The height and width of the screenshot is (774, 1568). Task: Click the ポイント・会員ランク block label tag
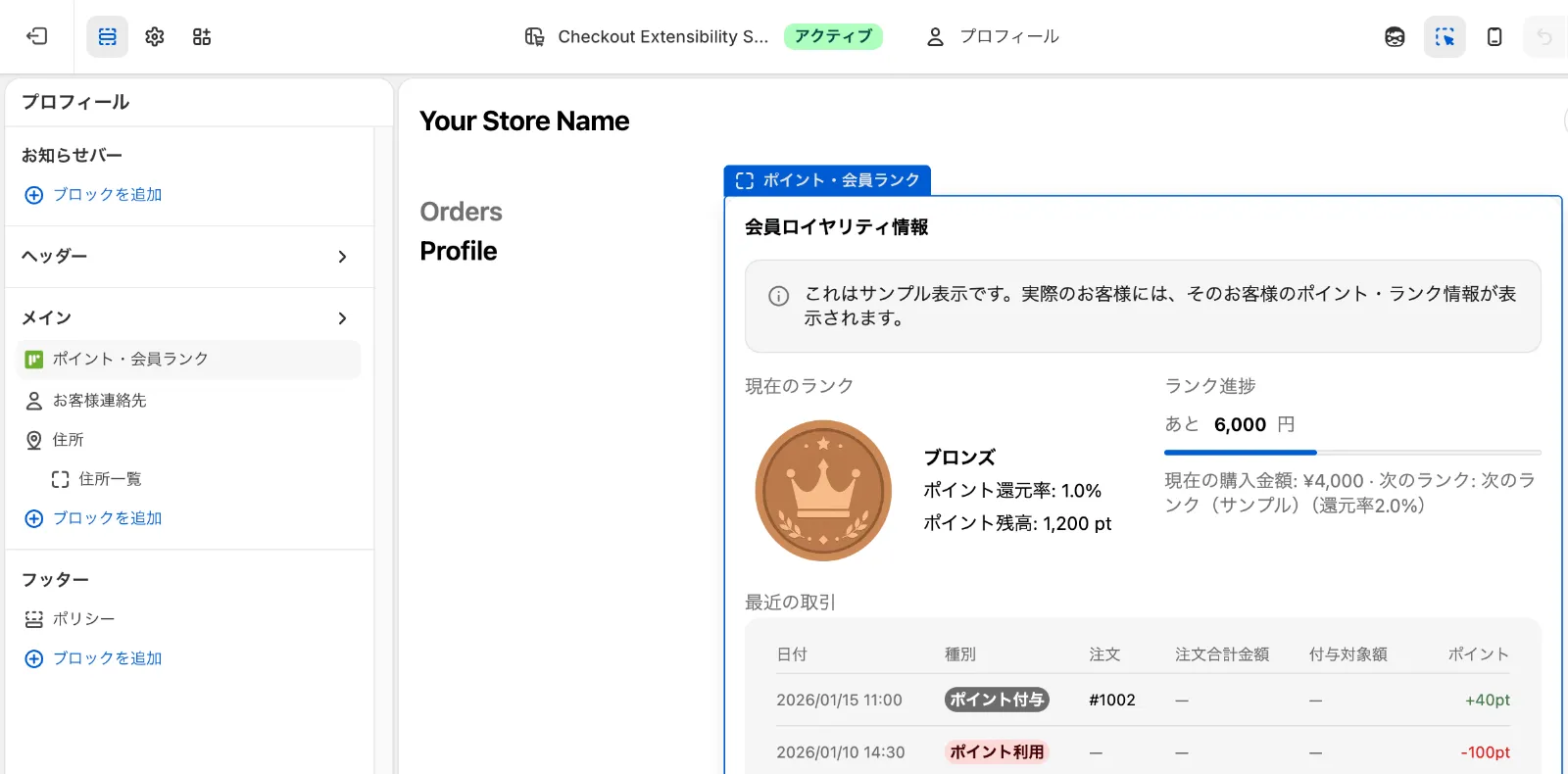point(827,180)
